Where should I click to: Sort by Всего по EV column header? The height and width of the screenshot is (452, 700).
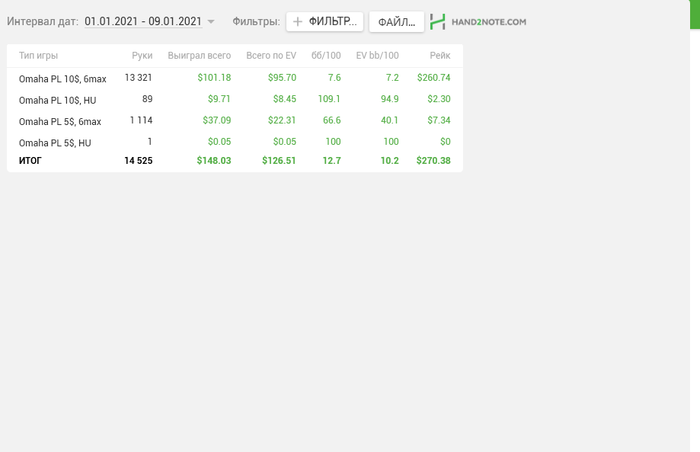271,55
